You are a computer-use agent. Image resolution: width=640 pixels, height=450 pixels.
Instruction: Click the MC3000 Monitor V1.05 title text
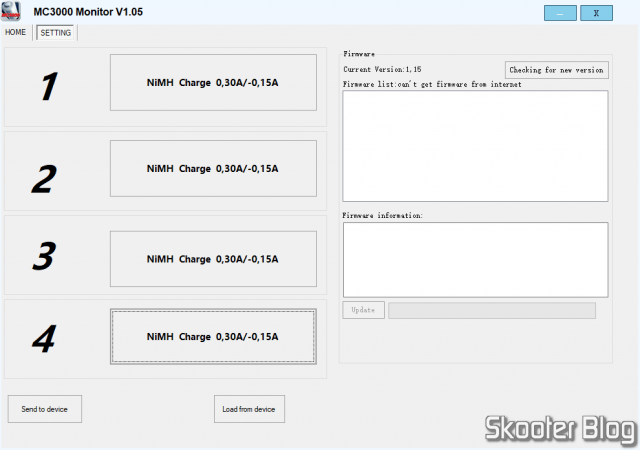[x=88, y=12]
